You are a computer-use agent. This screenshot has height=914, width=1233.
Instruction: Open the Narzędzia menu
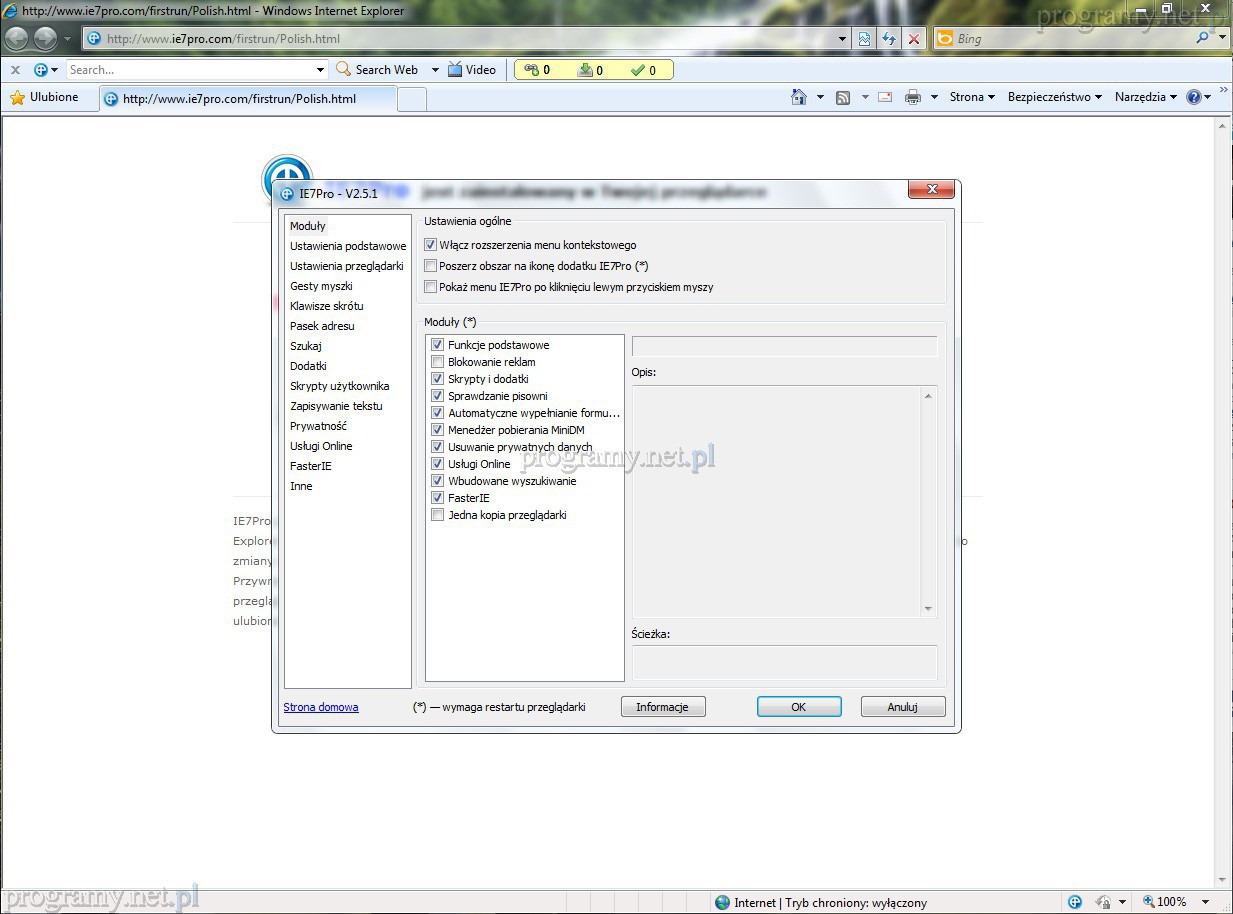[x=1145, y=97]
